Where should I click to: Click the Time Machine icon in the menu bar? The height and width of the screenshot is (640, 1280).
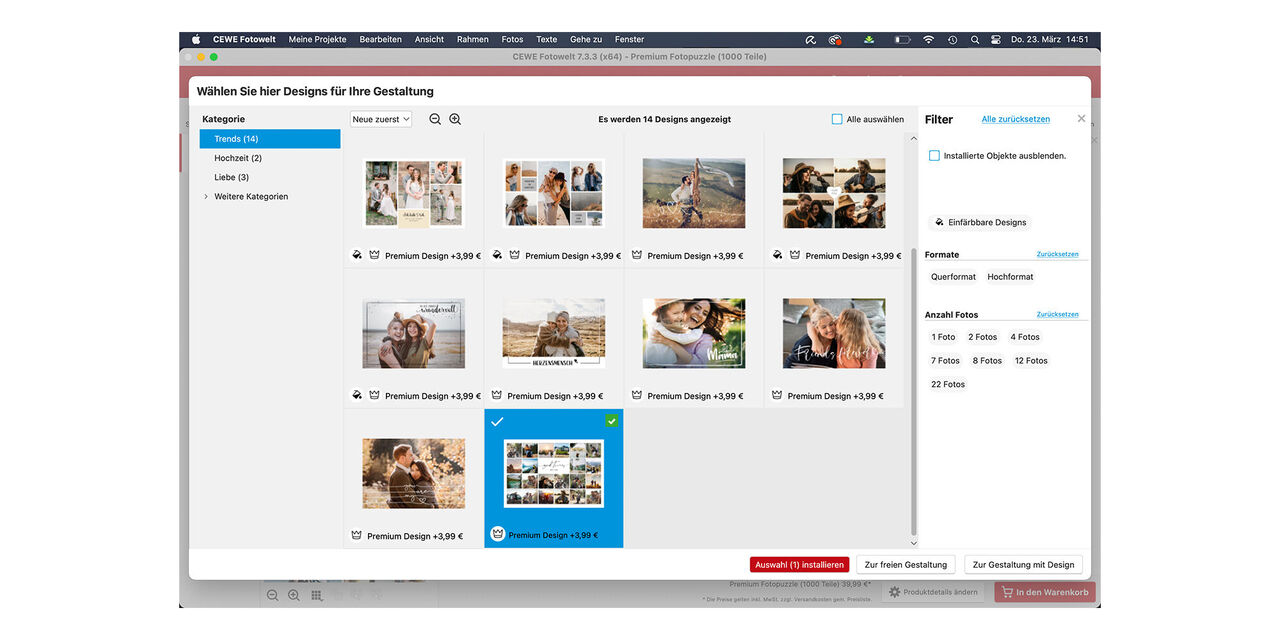[952, 39]
